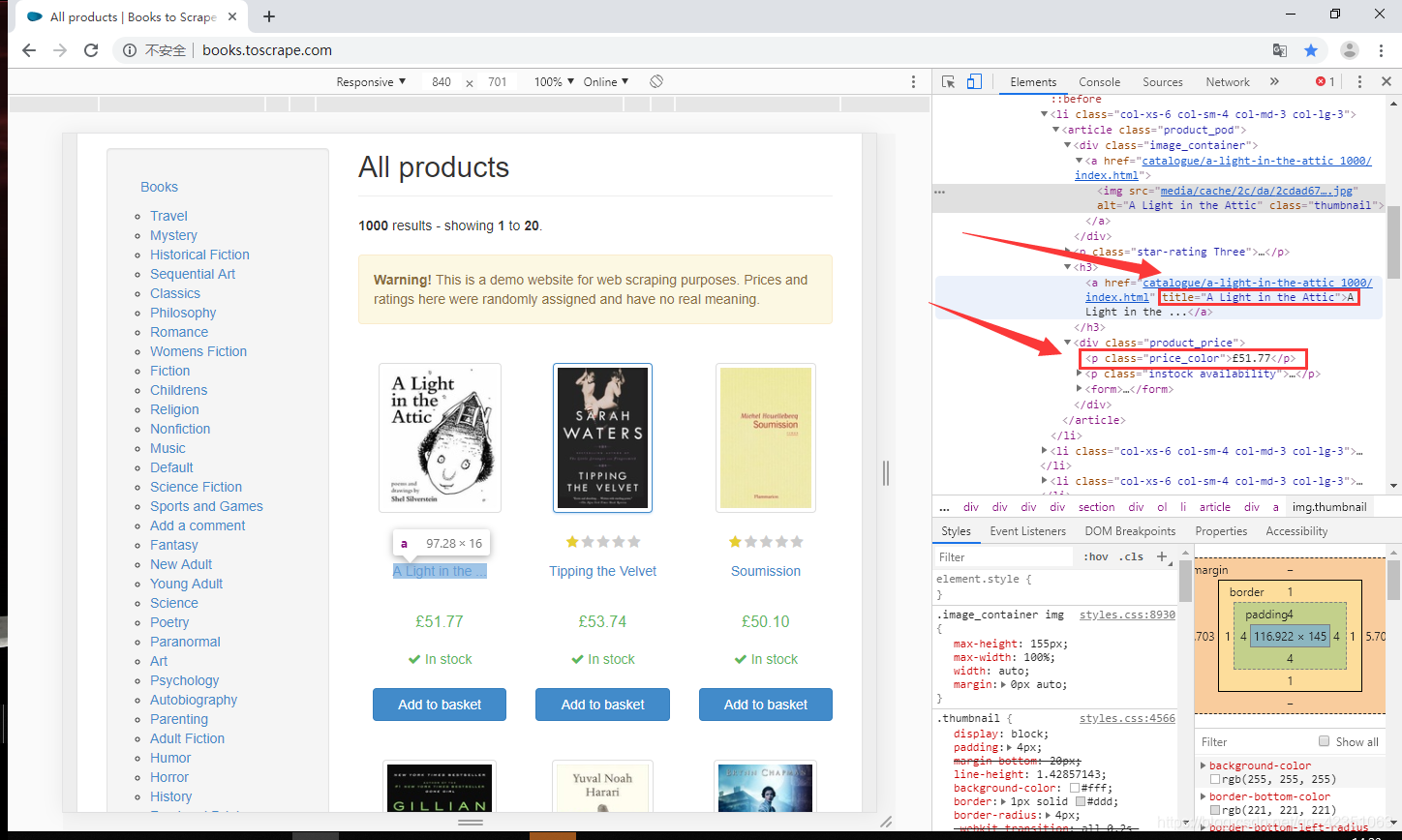The width and height of the screenshot is (1402, 840).
Task: Click Add to basket under Tipping the Velvet
Action: [x=602, y=705]
